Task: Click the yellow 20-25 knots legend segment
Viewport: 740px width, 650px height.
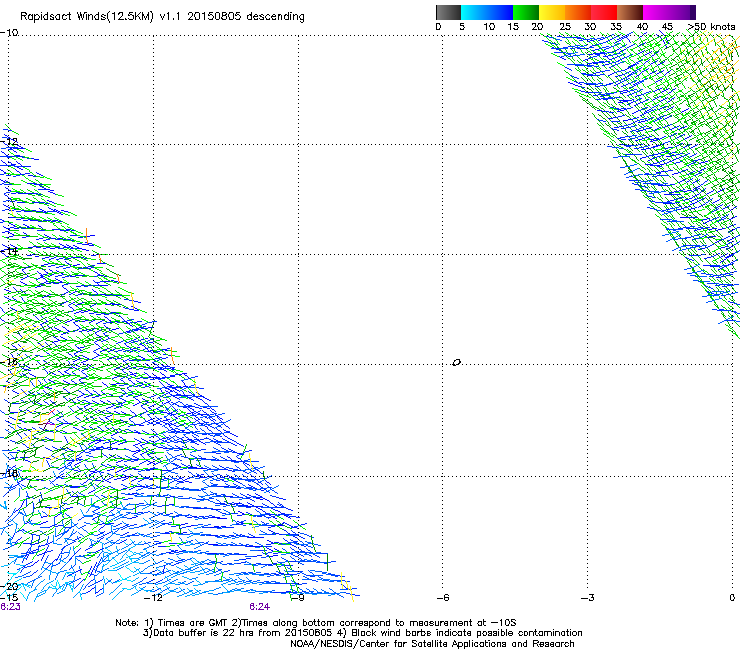Action: [x=552, y=12]
